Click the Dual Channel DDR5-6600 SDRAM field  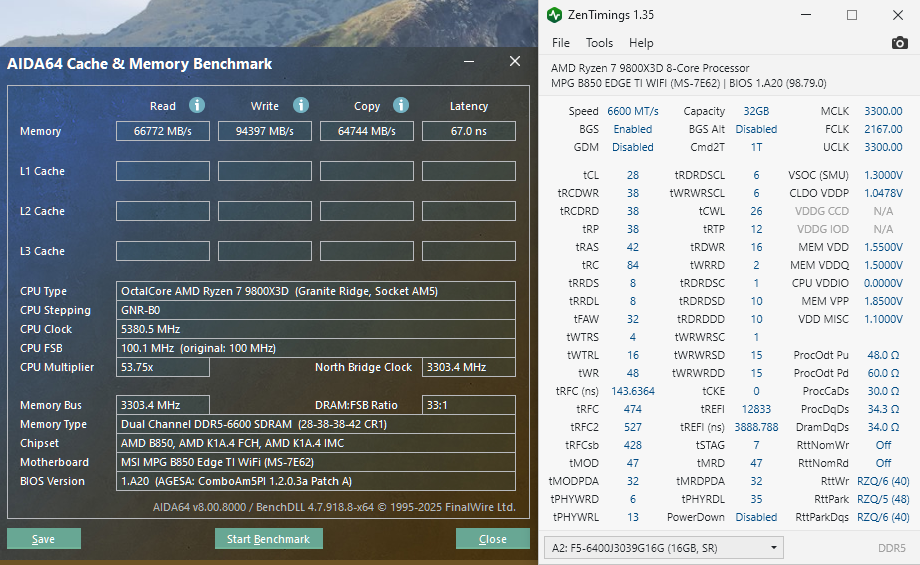(316, 424)
